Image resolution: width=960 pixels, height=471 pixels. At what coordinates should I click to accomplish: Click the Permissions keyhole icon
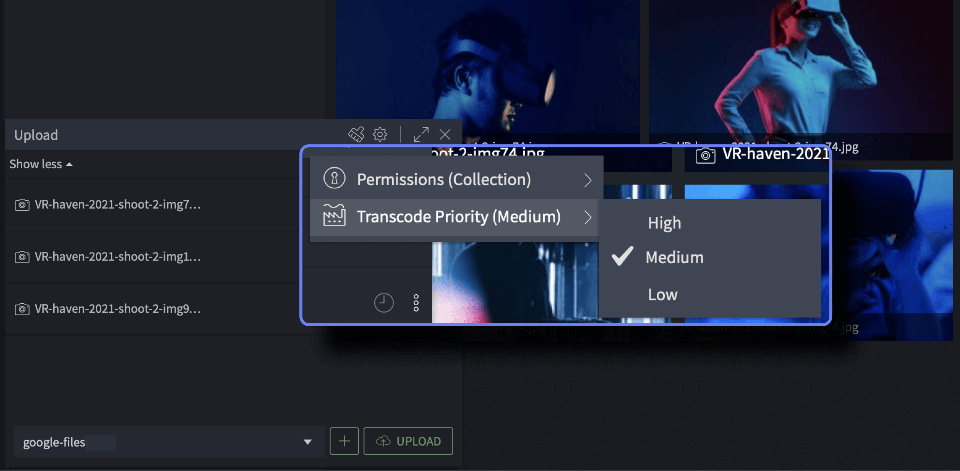334,179
